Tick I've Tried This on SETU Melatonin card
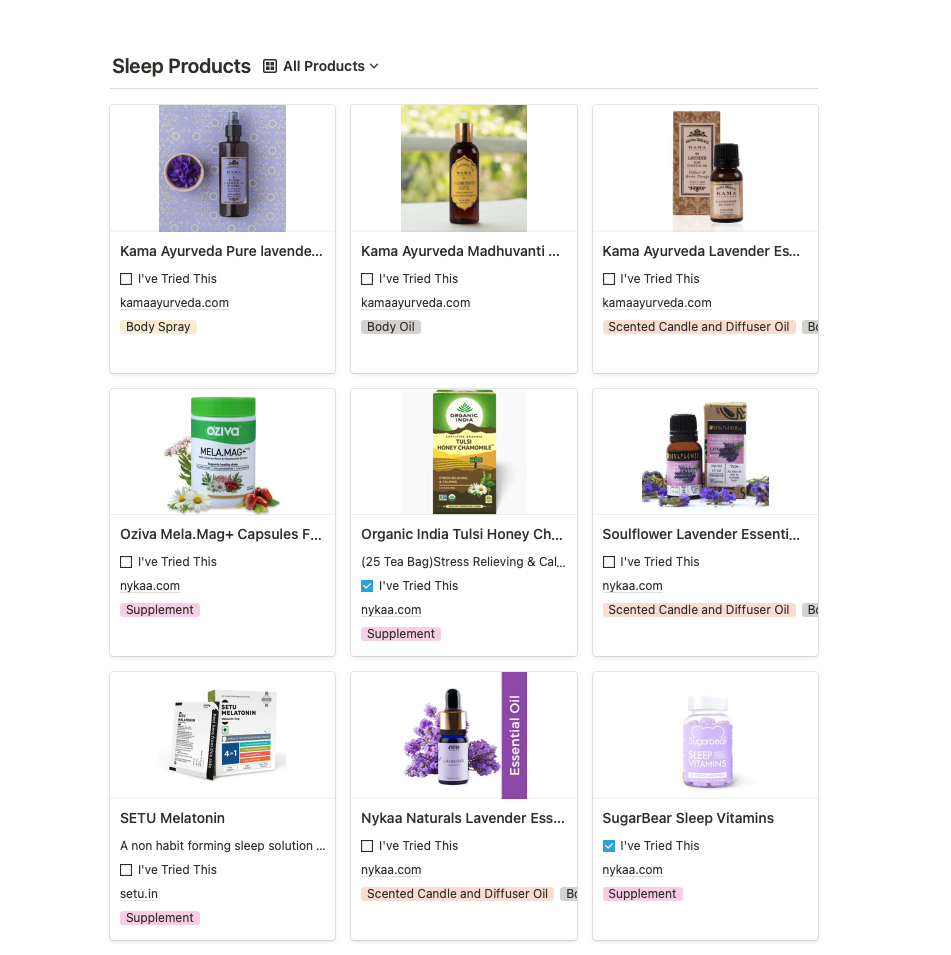Screen dimensions: 951x955 126,870
